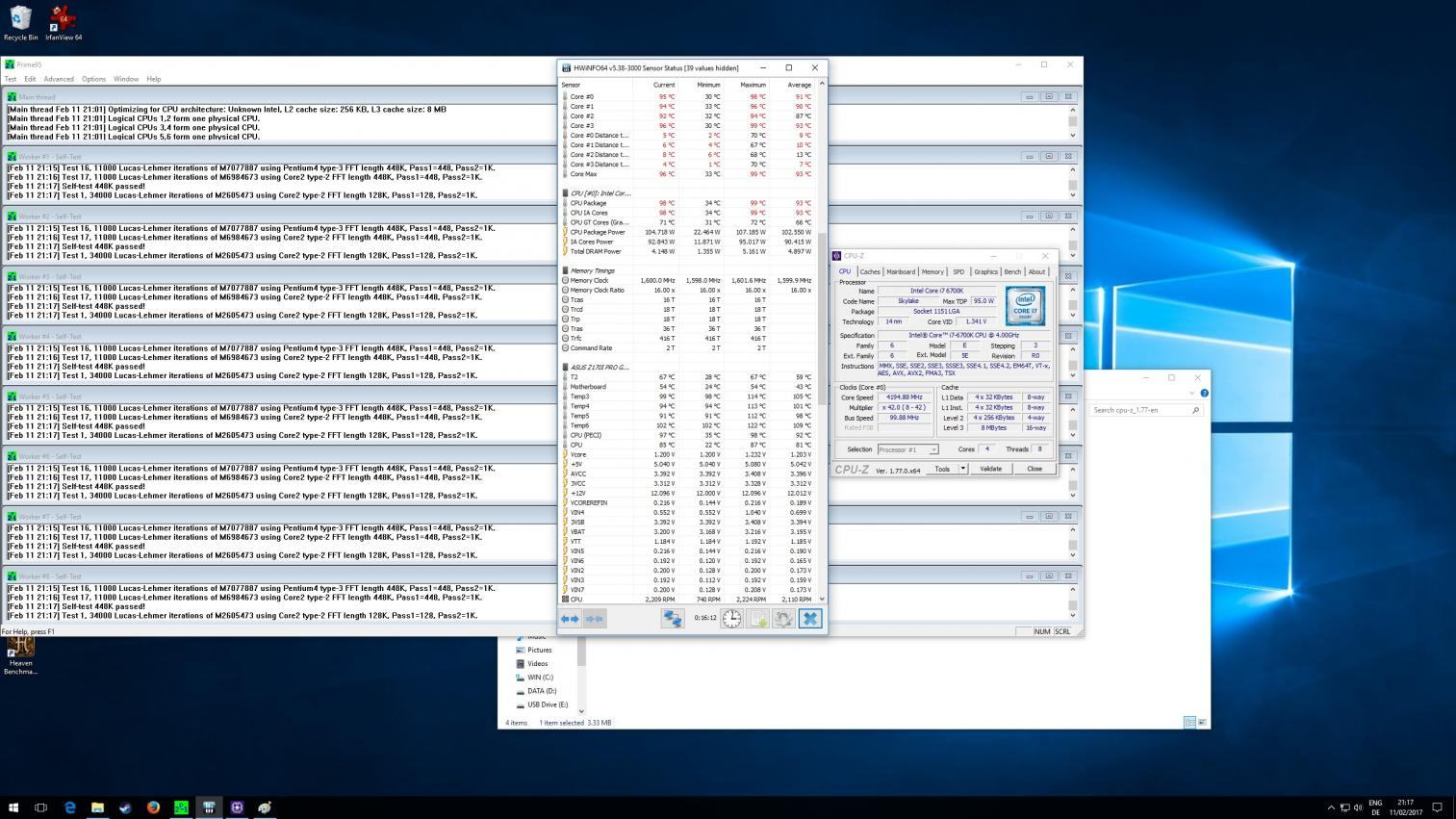Launch Firefox from the taskbar
The width and height of the screenshot is (1456, 819).
click(153, 807)
